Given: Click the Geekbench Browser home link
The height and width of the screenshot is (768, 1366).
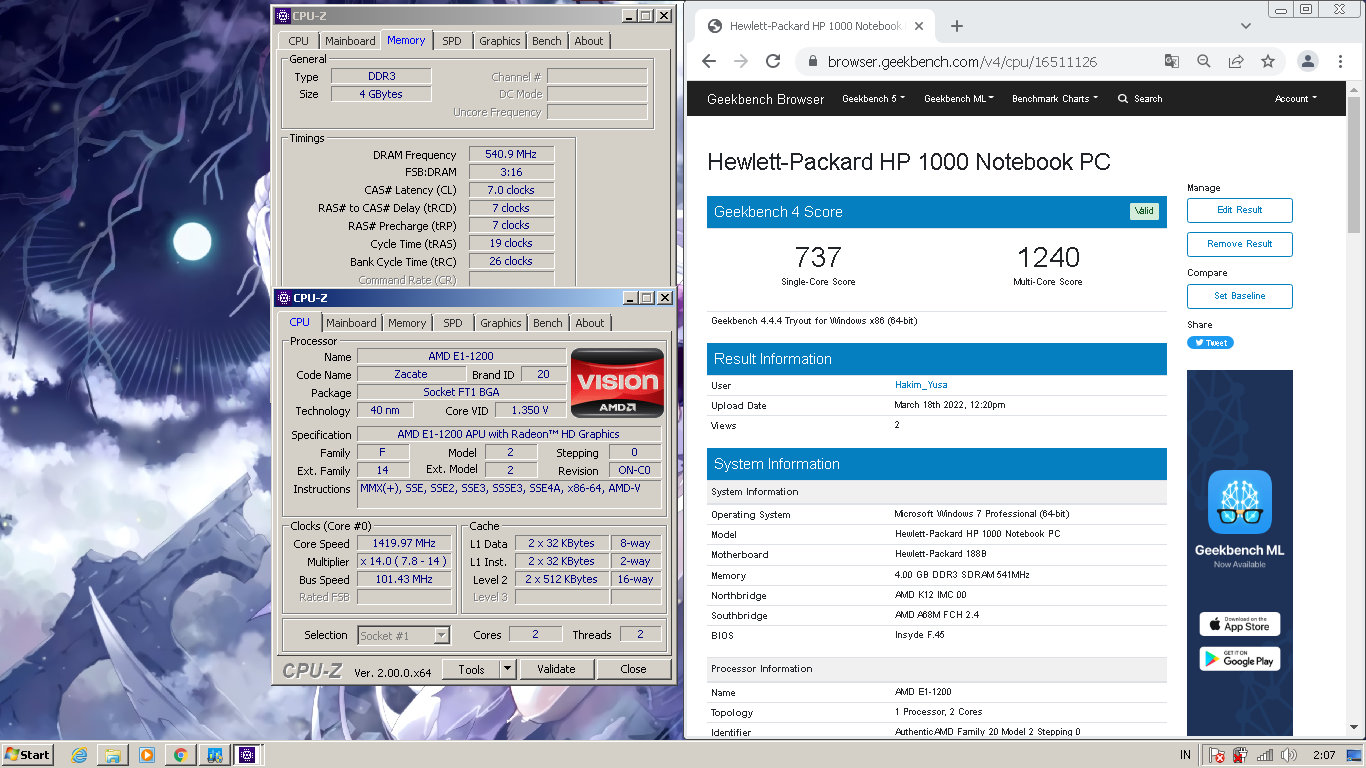Looking at the screenshot, I should tap(766, 99).
